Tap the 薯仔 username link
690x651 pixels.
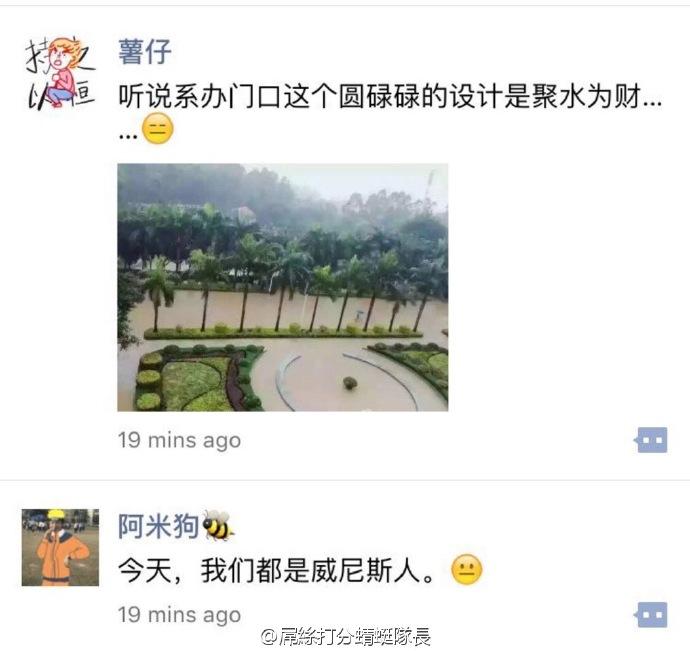[145, 52]
